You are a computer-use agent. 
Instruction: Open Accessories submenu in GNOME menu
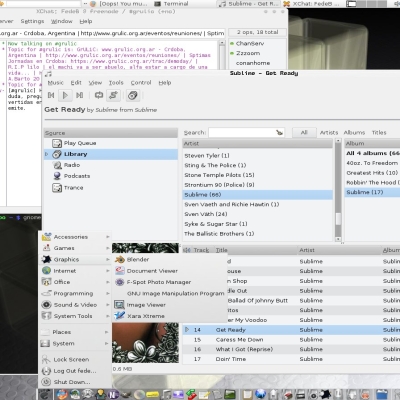pyautogui.click(x=75, y=237)
